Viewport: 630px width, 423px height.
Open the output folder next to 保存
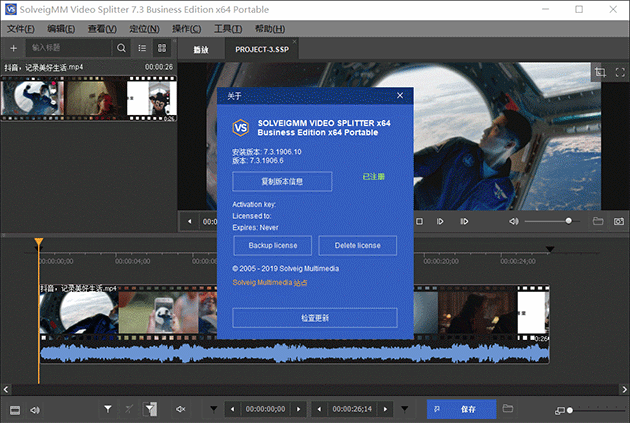click(508, 409)
